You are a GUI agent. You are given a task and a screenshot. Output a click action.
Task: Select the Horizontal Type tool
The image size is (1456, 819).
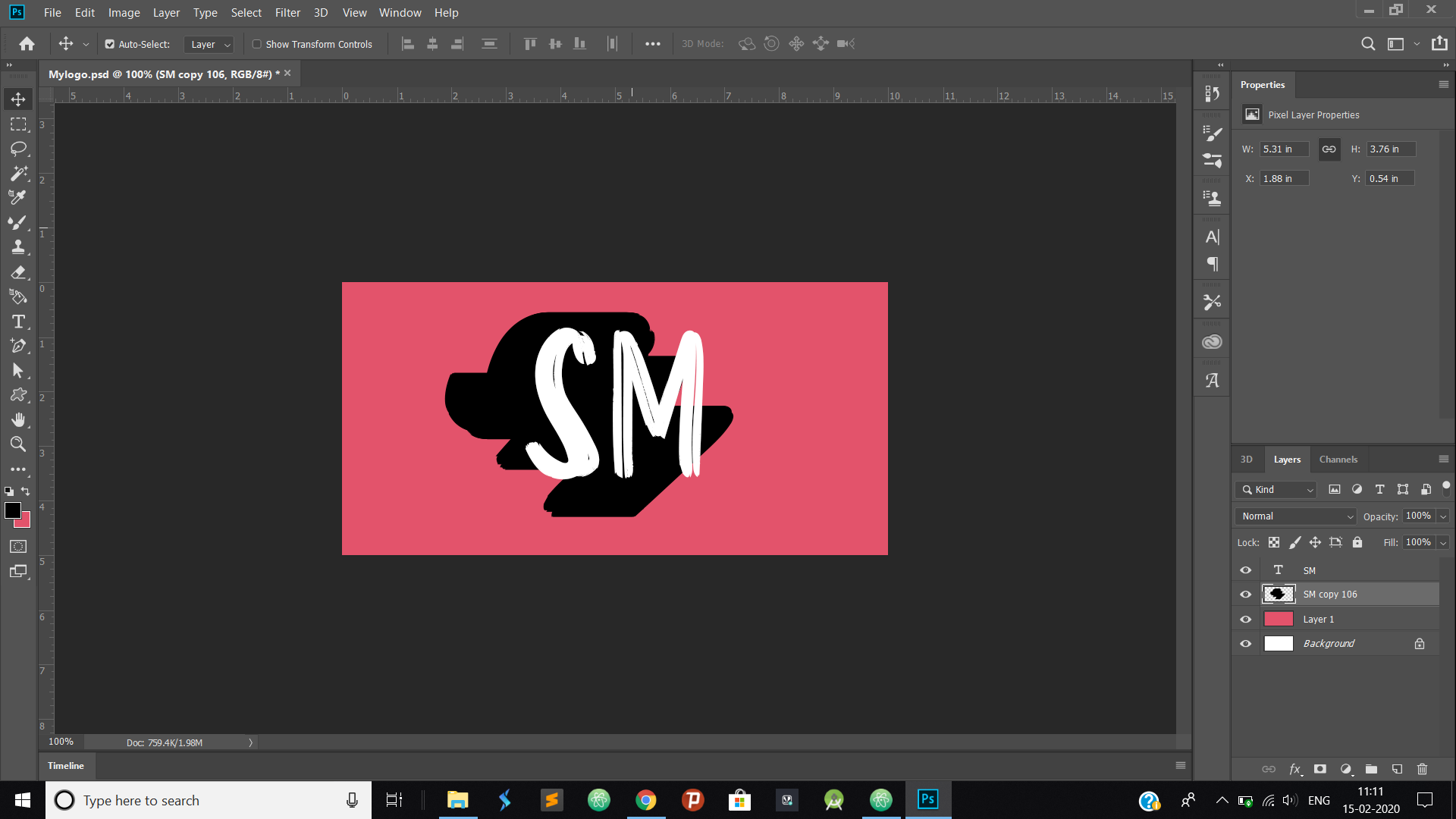coord(18,322)
